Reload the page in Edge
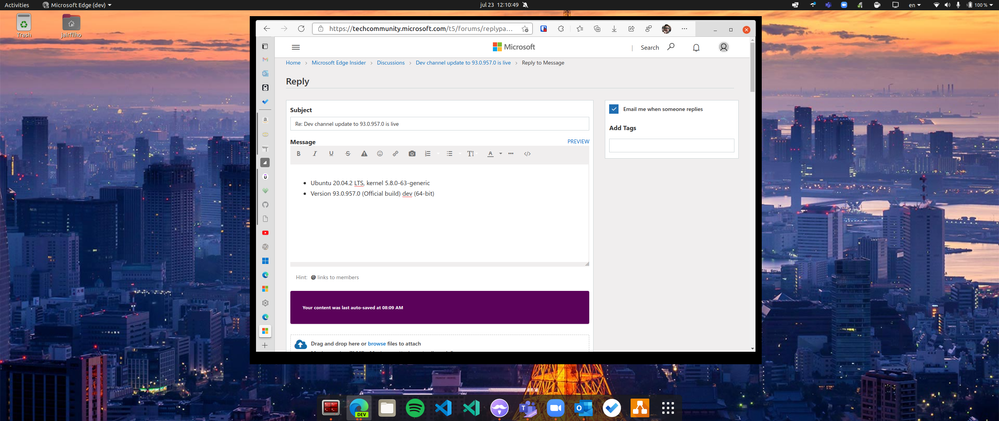 click(x=301, y=29)
